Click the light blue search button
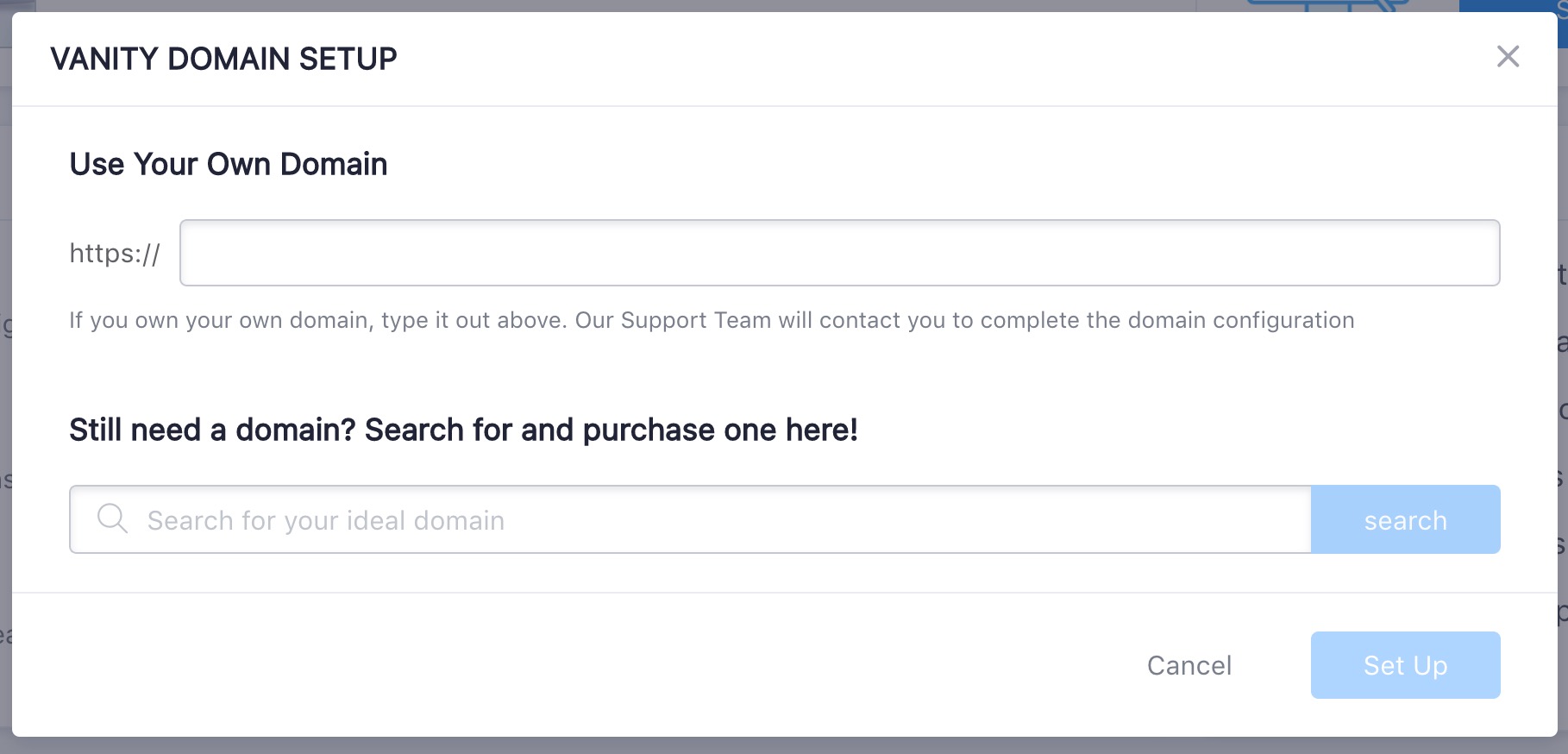 [x=1405, y=519]
